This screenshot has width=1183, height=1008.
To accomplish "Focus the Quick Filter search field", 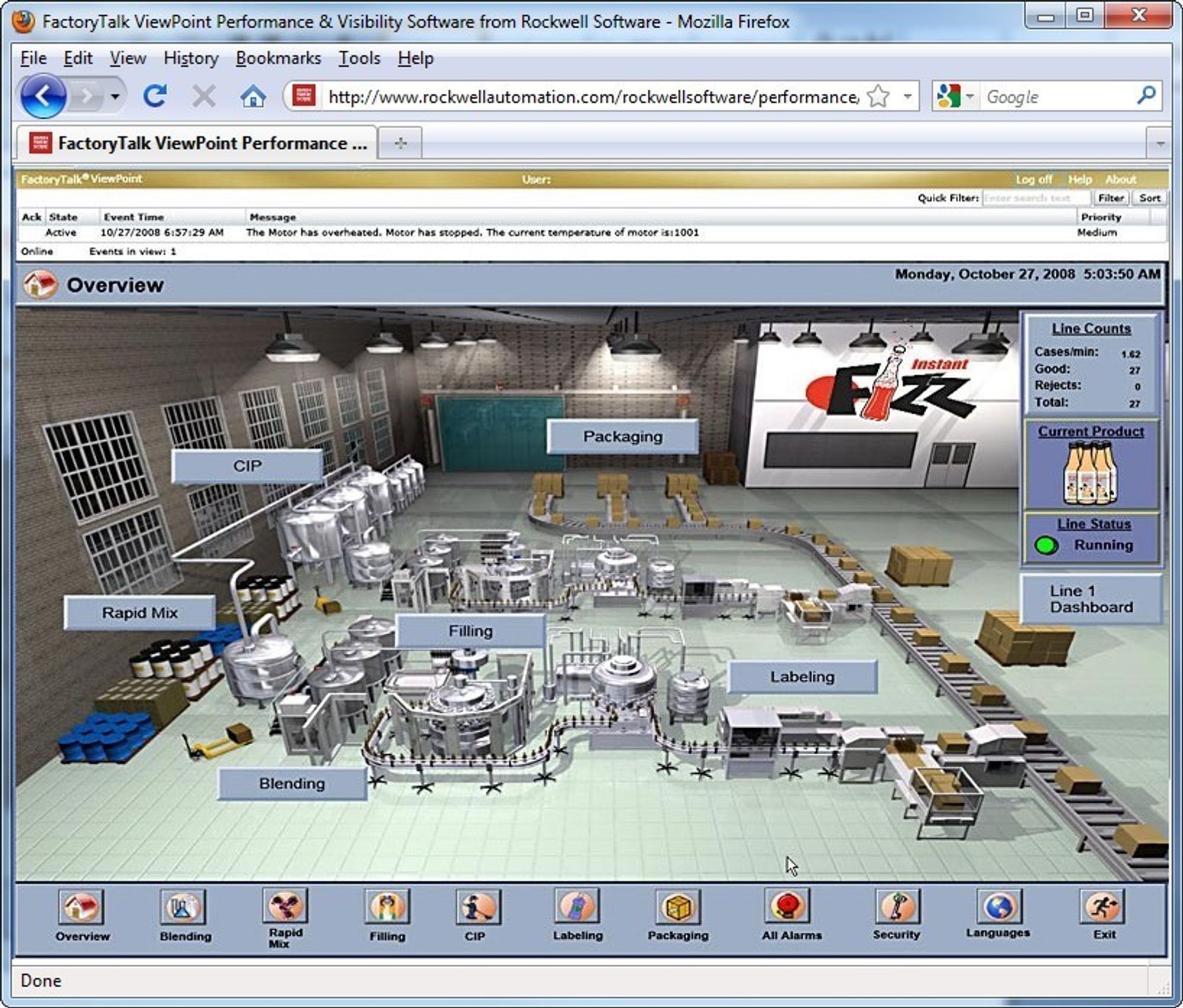I will (1036, 198).
